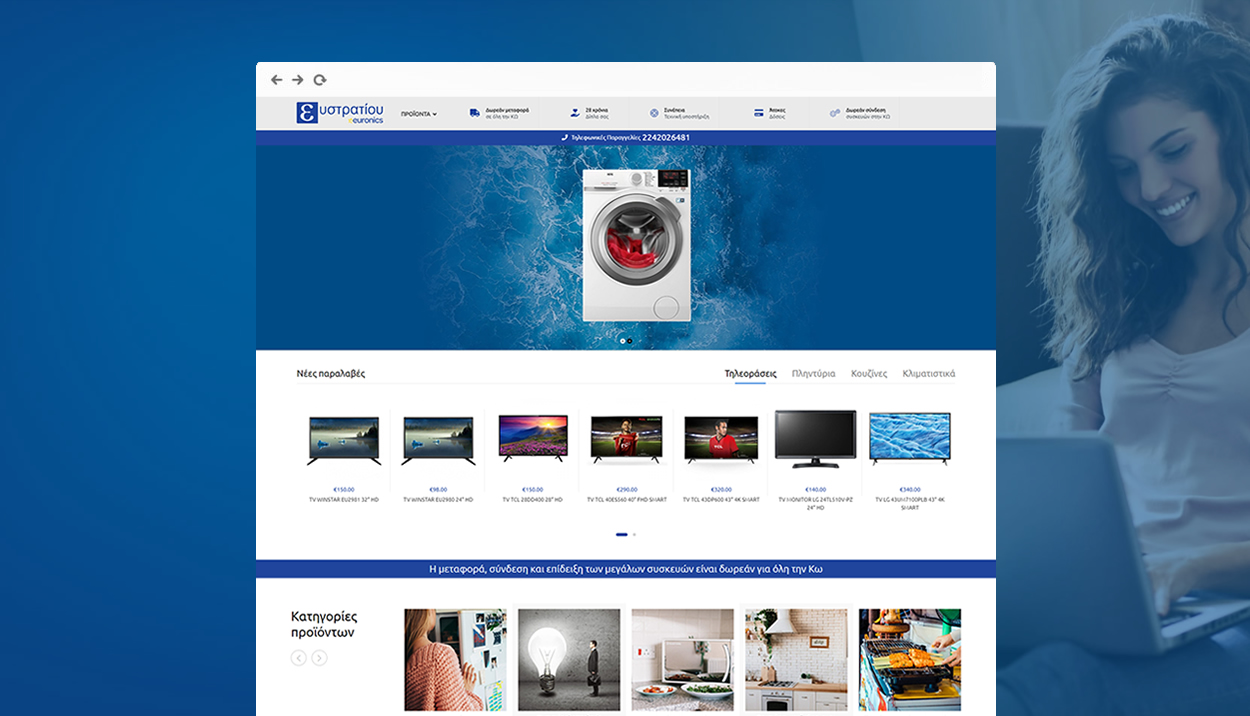Click the phone icon in blue bar
The width and height of the screenshot is (1250, 716).
[564, 137]
